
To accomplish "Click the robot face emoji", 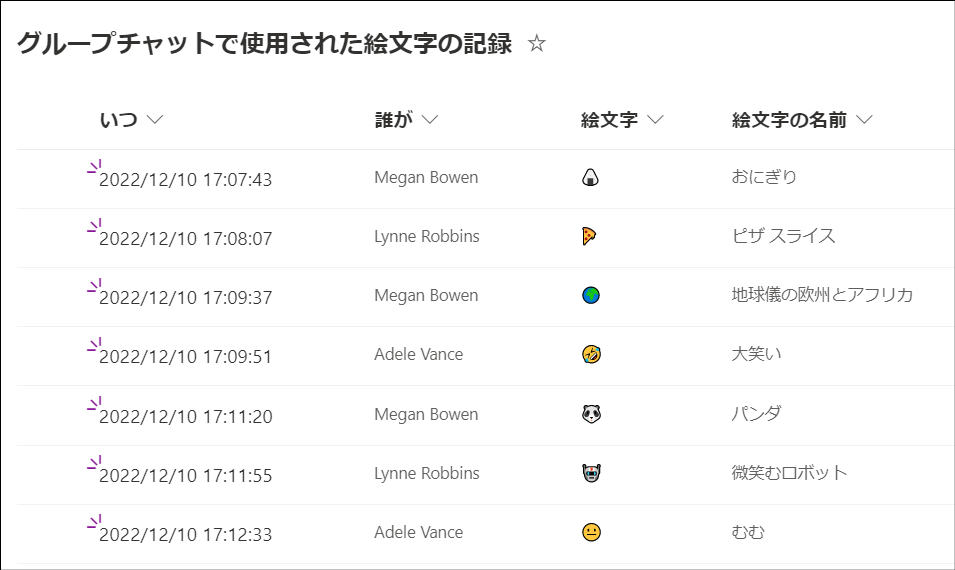I will (x=591, y=473).
